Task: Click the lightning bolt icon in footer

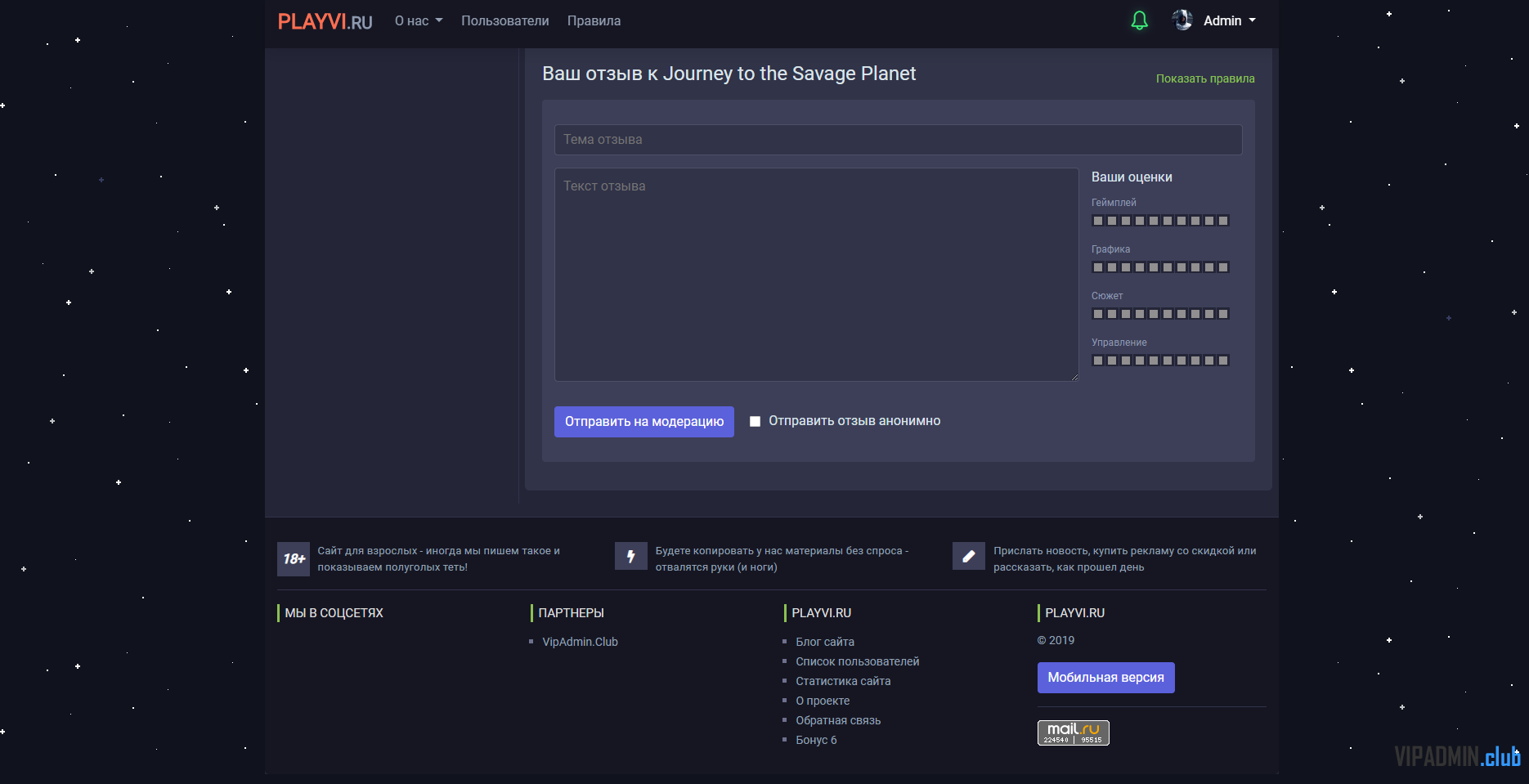Action: pos(631,556)
